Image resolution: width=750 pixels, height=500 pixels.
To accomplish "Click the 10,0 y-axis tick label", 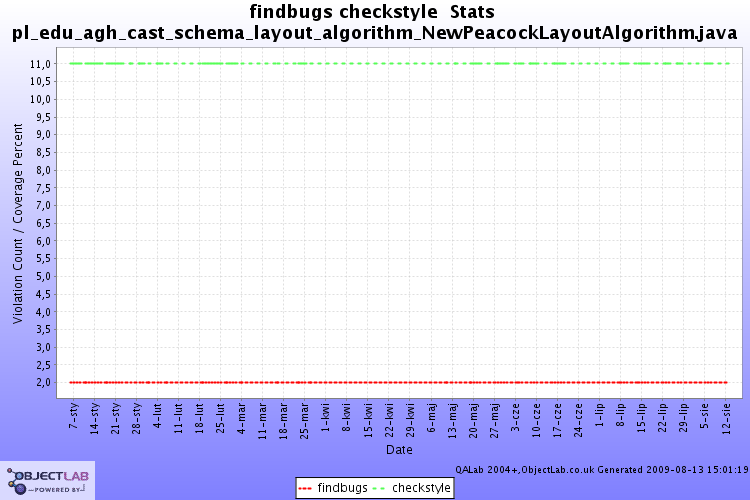I will (41, 100).
